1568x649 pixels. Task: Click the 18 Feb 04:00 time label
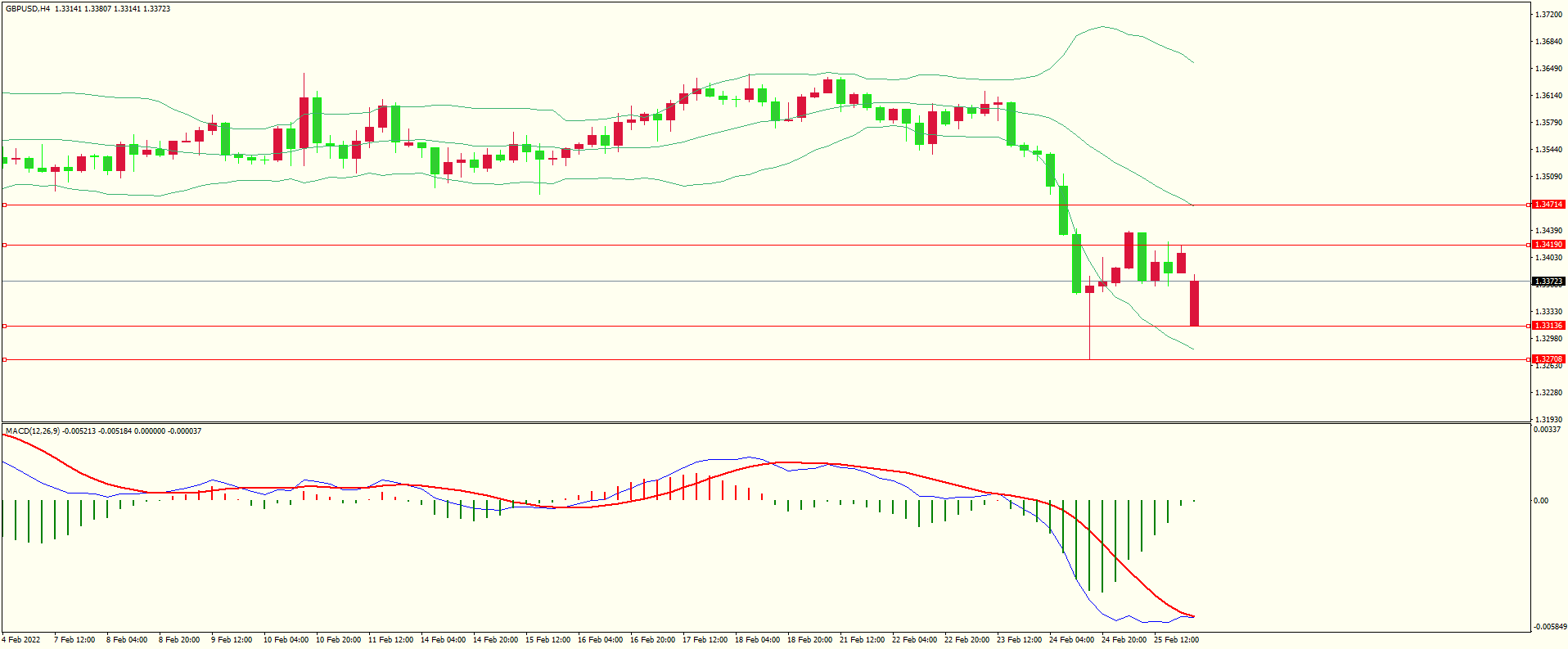757,640
